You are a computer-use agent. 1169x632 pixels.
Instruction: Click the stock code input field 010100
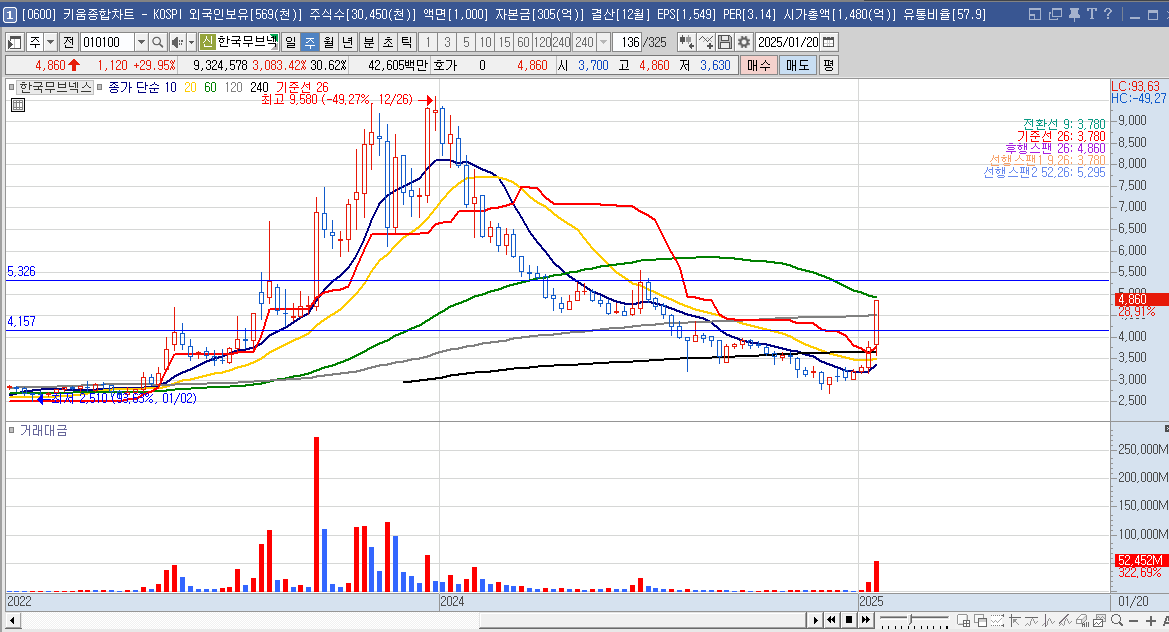click(107, 42)
